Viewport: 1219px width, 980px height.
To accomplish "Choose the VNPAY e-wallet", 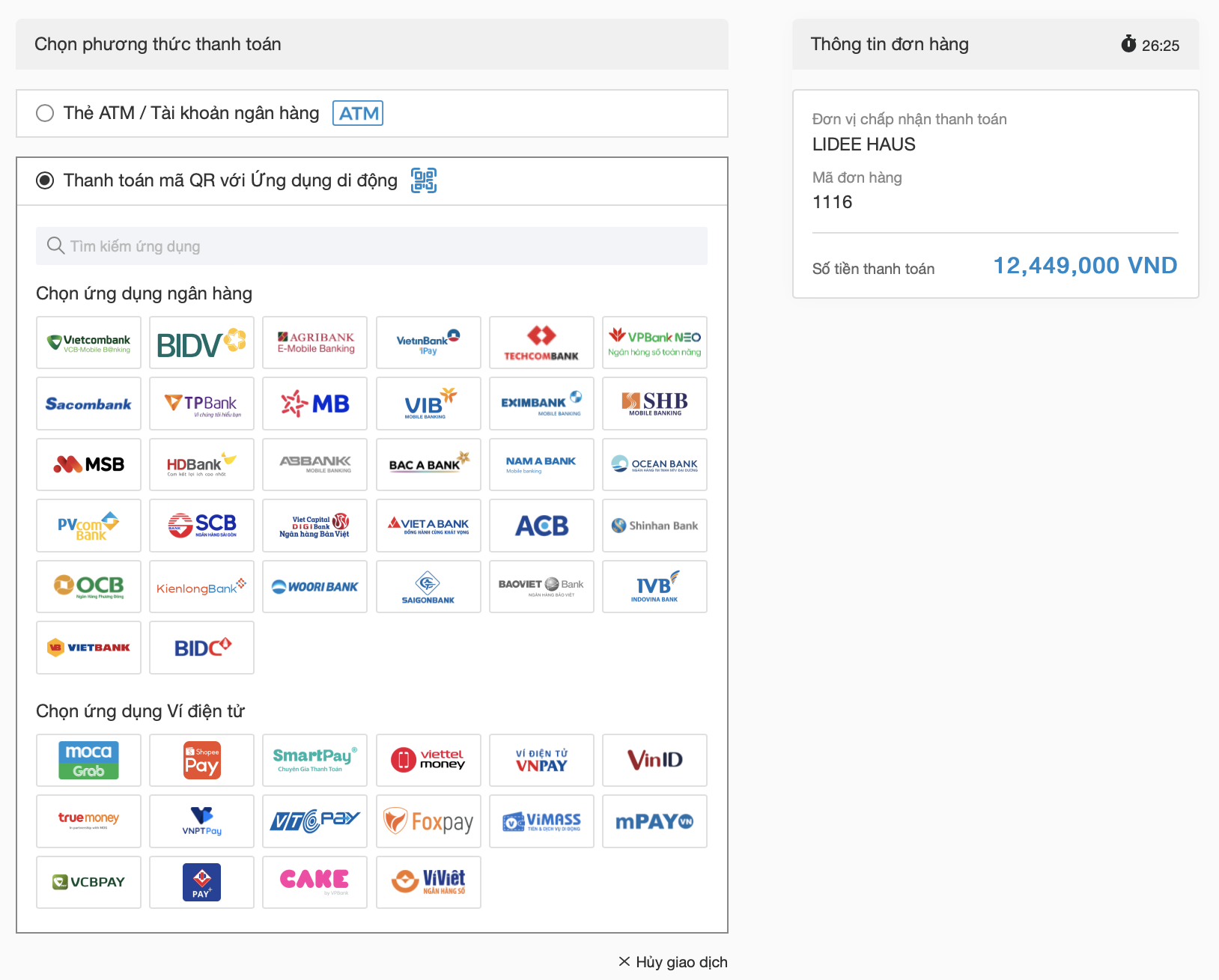I will point(541,760).
